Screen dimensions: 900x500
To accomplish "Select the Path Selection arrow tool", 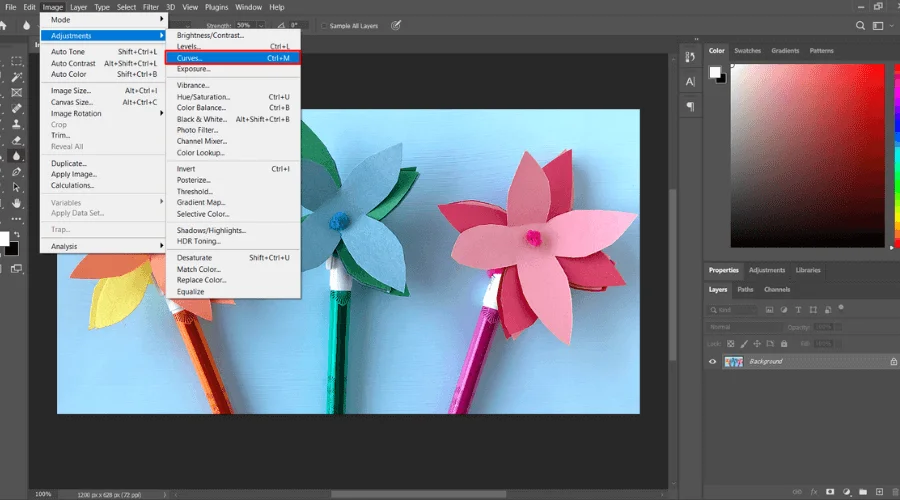I will pos(17,187).
